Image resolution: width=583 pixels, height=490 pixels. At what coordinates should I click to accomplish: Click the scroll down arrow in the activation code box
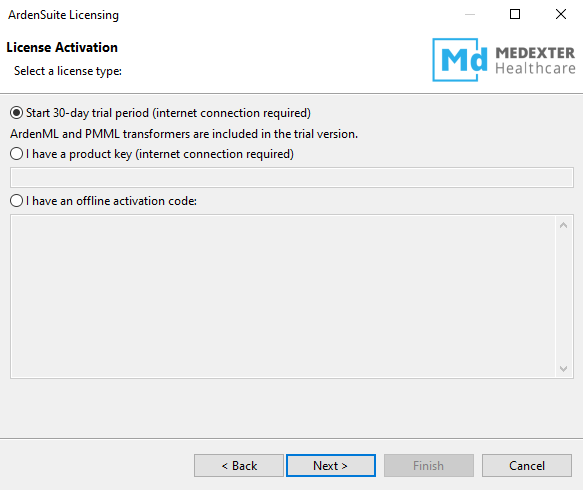point(564,368)
